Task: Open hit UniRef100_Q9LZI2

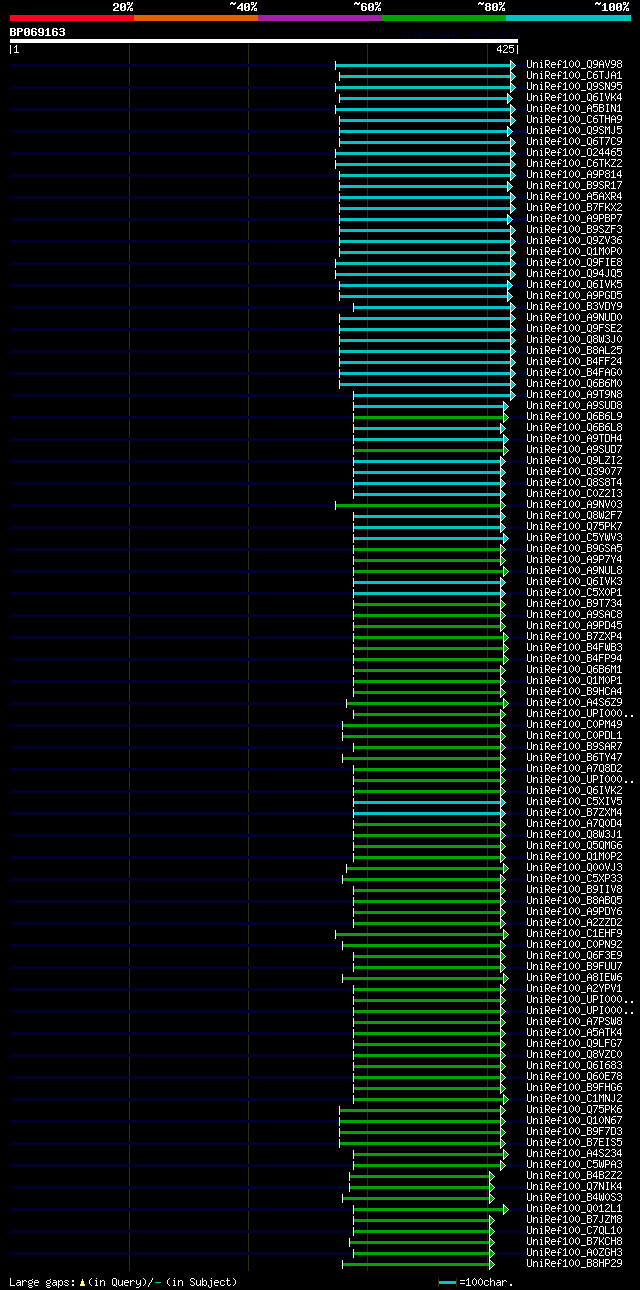Action: [574, 460]
